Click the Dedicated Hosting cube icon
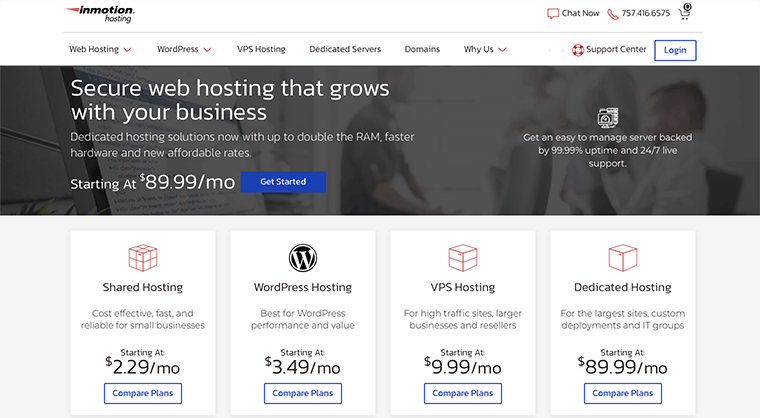Image resolution: width=760 pixels, height=418 pixels. pos(622,257)
